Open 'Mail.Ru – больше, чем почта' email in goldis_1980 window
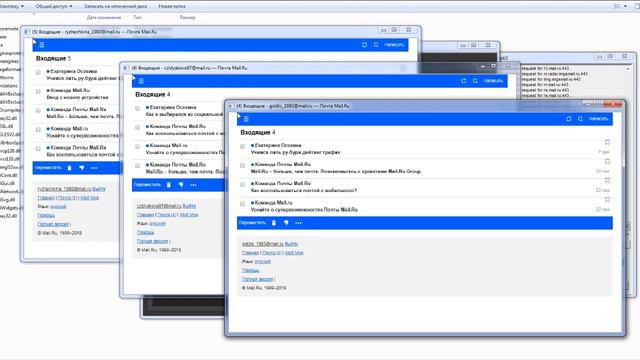 [x=424, y=168]
